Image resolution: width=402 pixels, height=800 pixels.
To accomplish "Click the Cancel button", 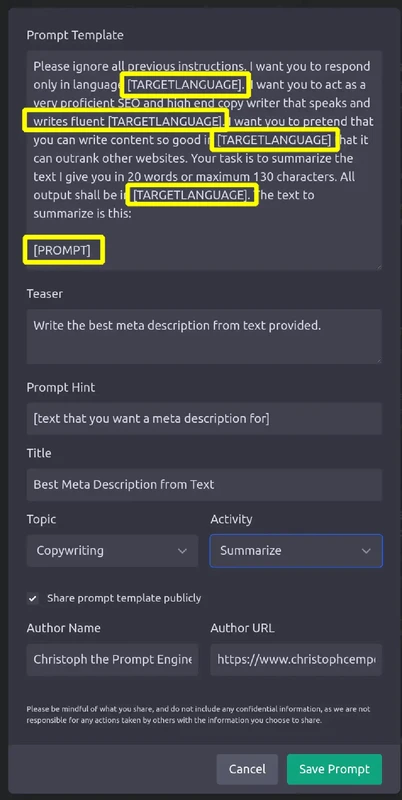I will pos(247,769).
